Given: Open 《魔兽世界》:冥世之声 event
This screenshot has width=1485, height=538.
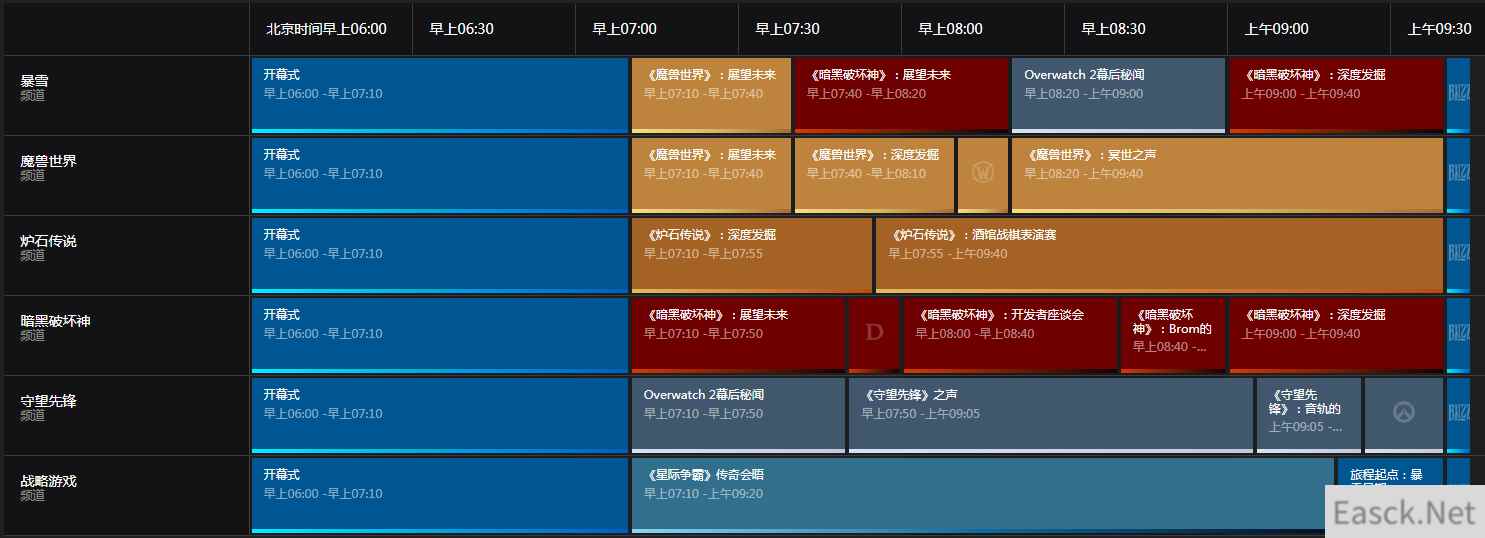Looking at the screenshot, I should pyautogui.click(x=1227, y=175).
